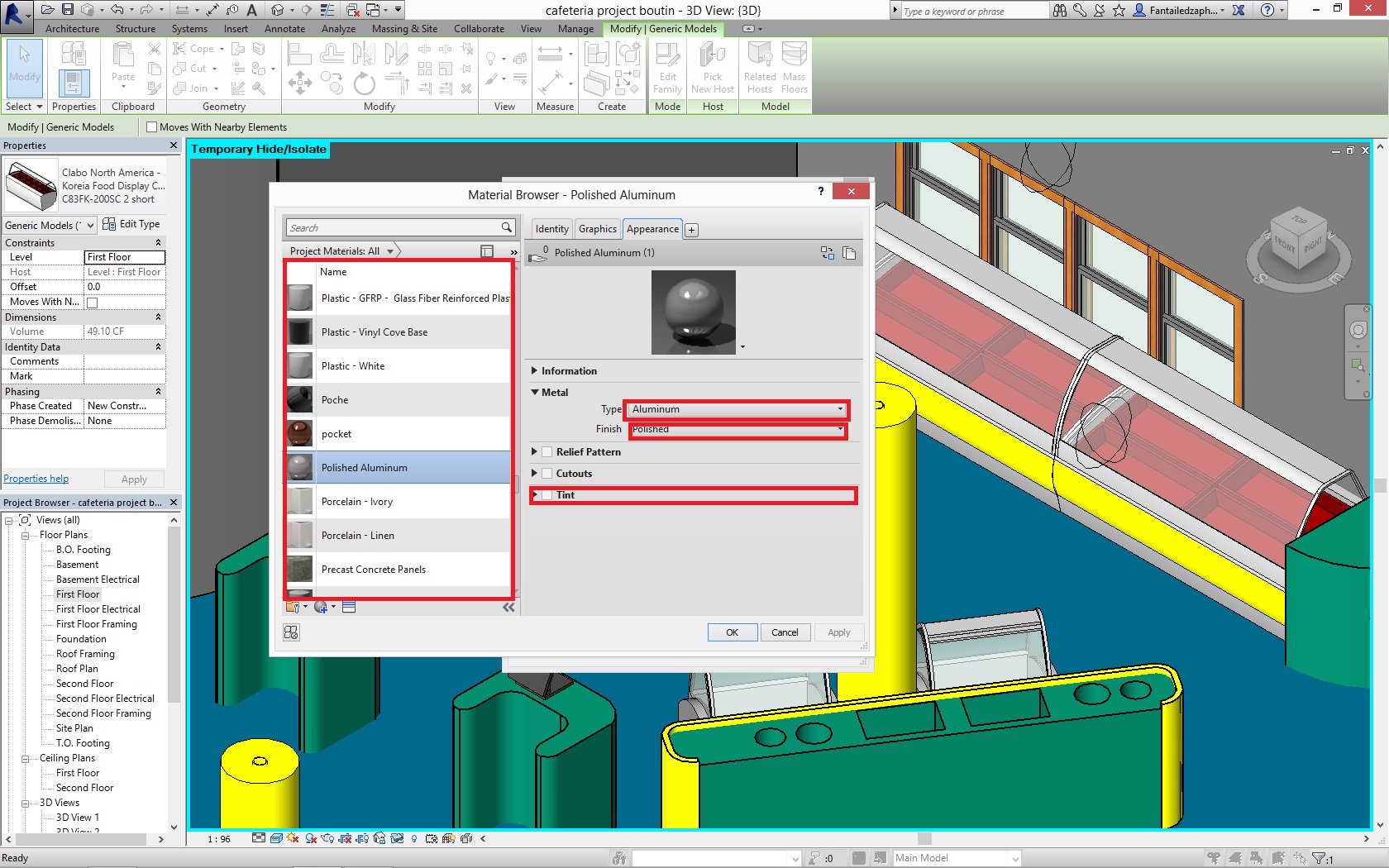The height and width of the screenshot is (868, 1389).
Task: Open the First Floor Electrical plan view
Action: tap(98, 609)
